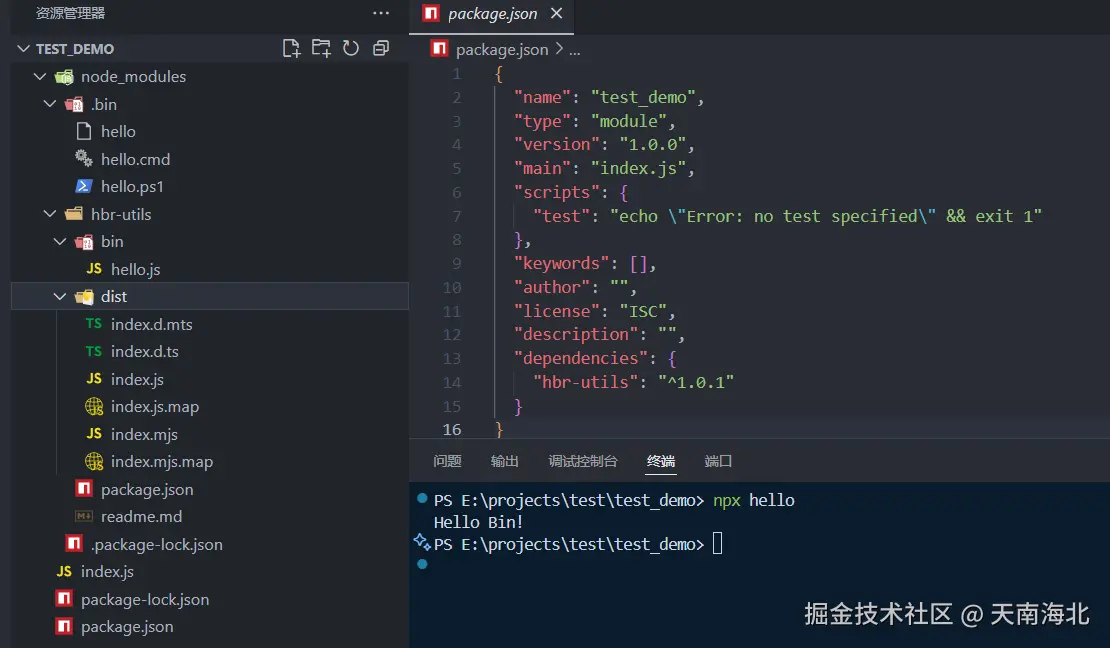Viewport: 1110px width, 648px height.
Task: Open the index.mjs file
Action: pyautogui.click(x=144, y=434)
